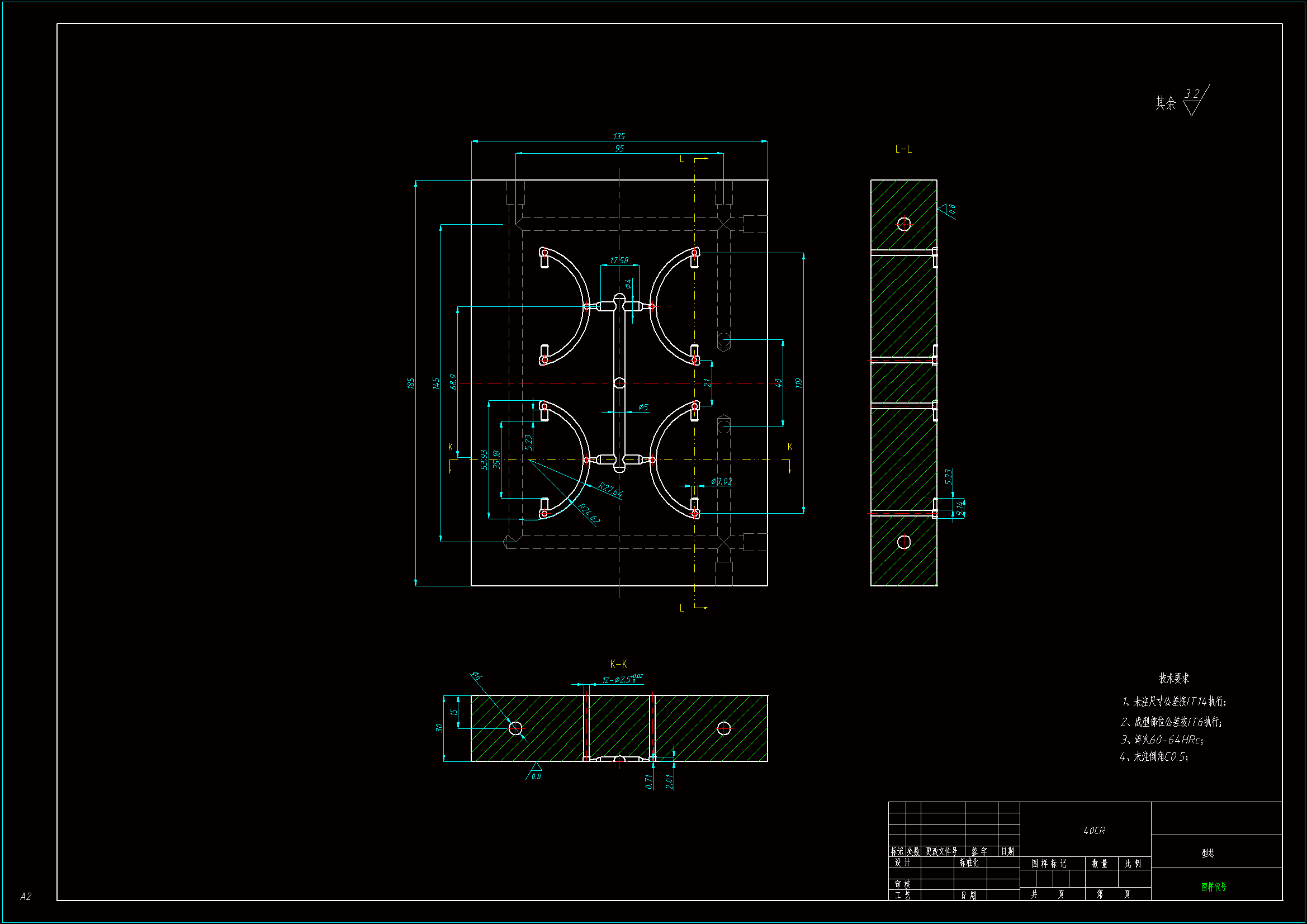
Task: Click the 17.58 dimension text
Action: click(619, 260)
